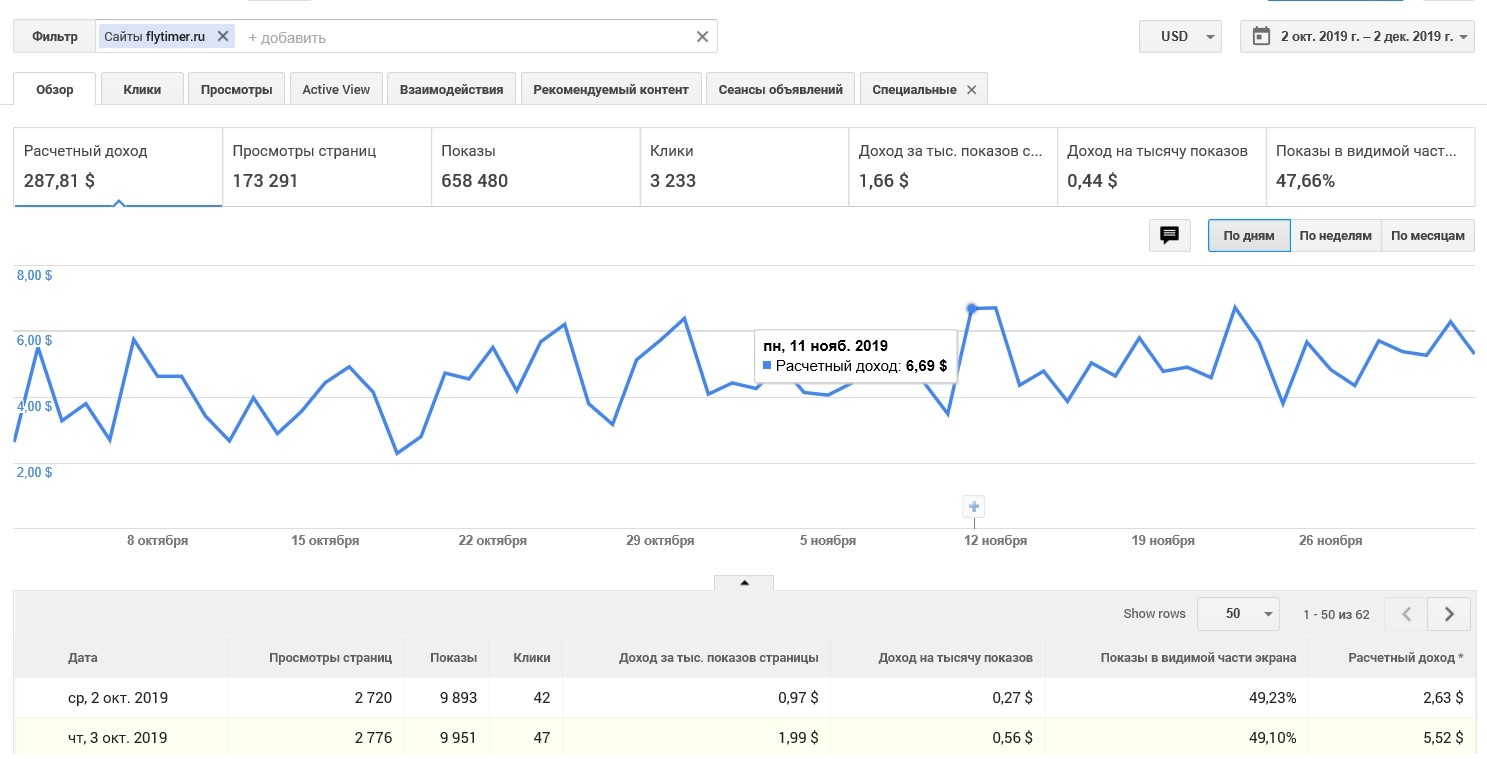Open the USD currency dropdown

1181,37
